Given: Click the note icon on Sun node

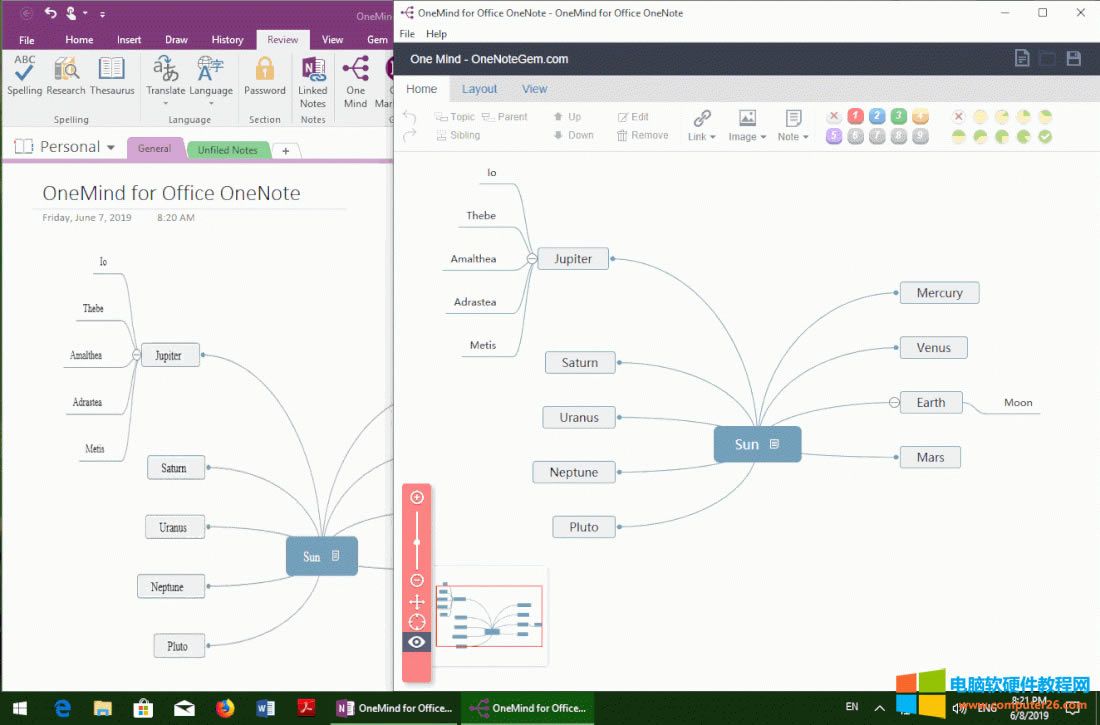Looking at the screenshot, I should (774, 444).
